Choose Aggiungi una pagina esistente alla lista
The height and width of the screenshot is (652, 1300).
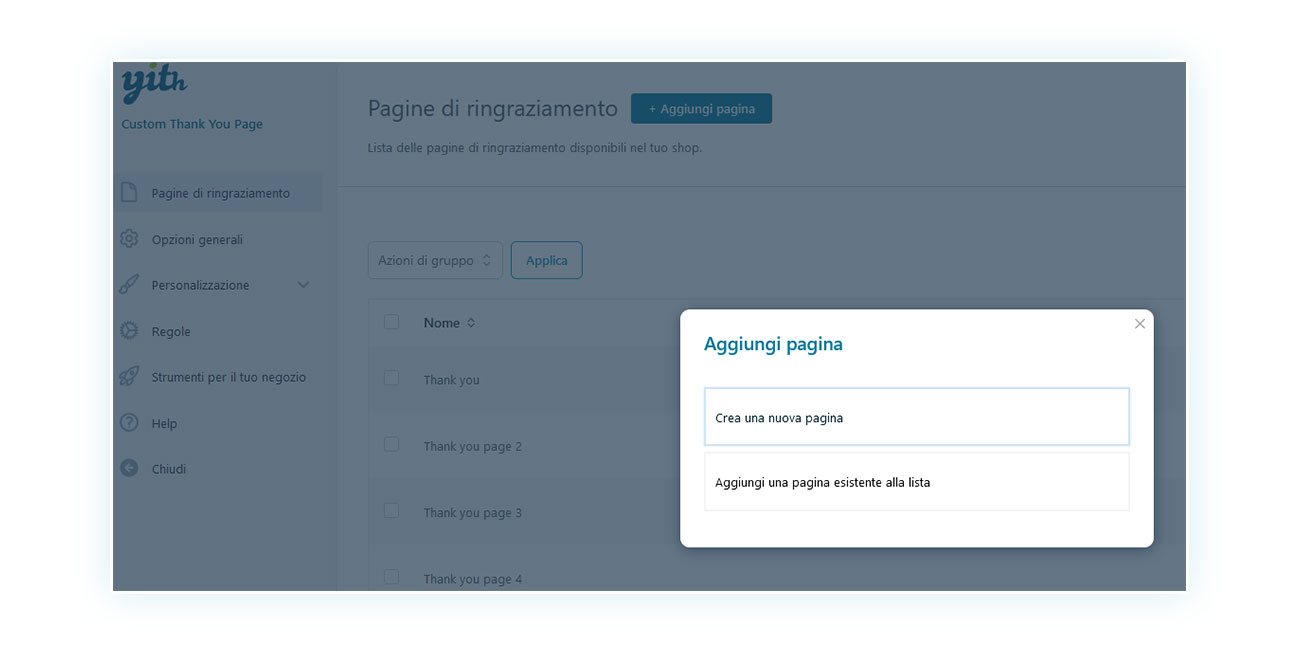(x=917, y=482)
